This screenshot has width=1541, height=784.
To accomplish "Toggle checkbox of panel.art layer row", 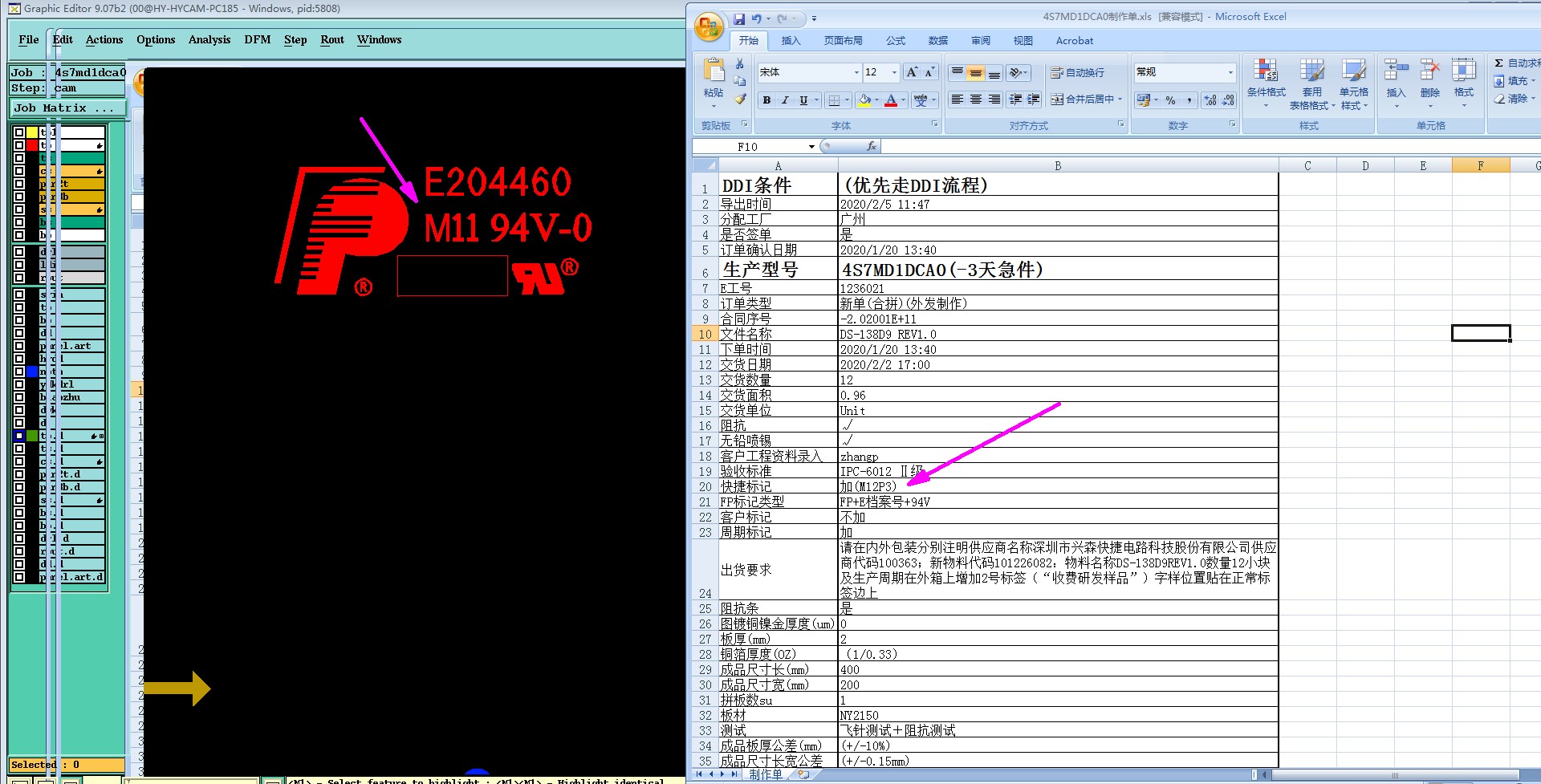I will (19, 346).
